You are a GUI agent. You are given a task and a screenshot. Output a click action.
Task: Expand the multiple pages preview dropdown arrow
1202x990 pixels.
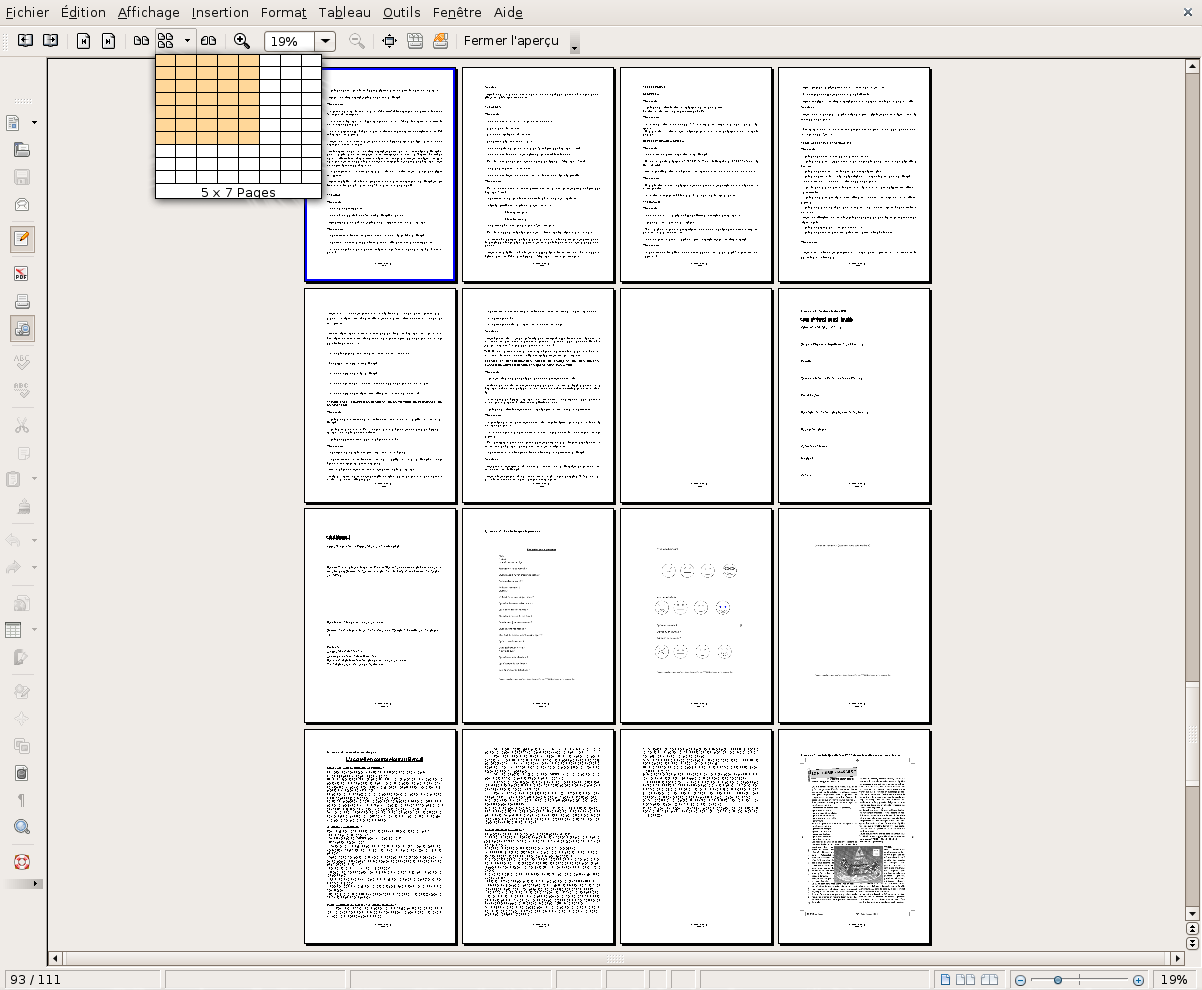point(187,41)
